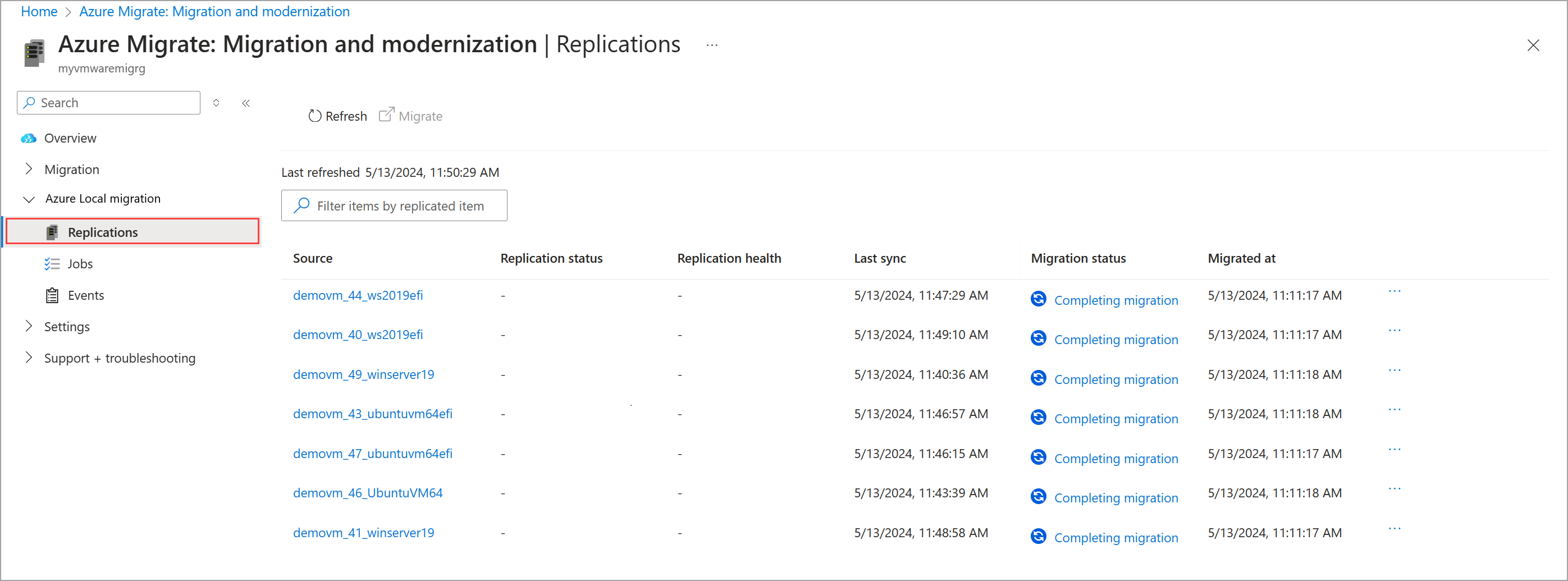Click the Replications sidebar icon

pos(52,232)
